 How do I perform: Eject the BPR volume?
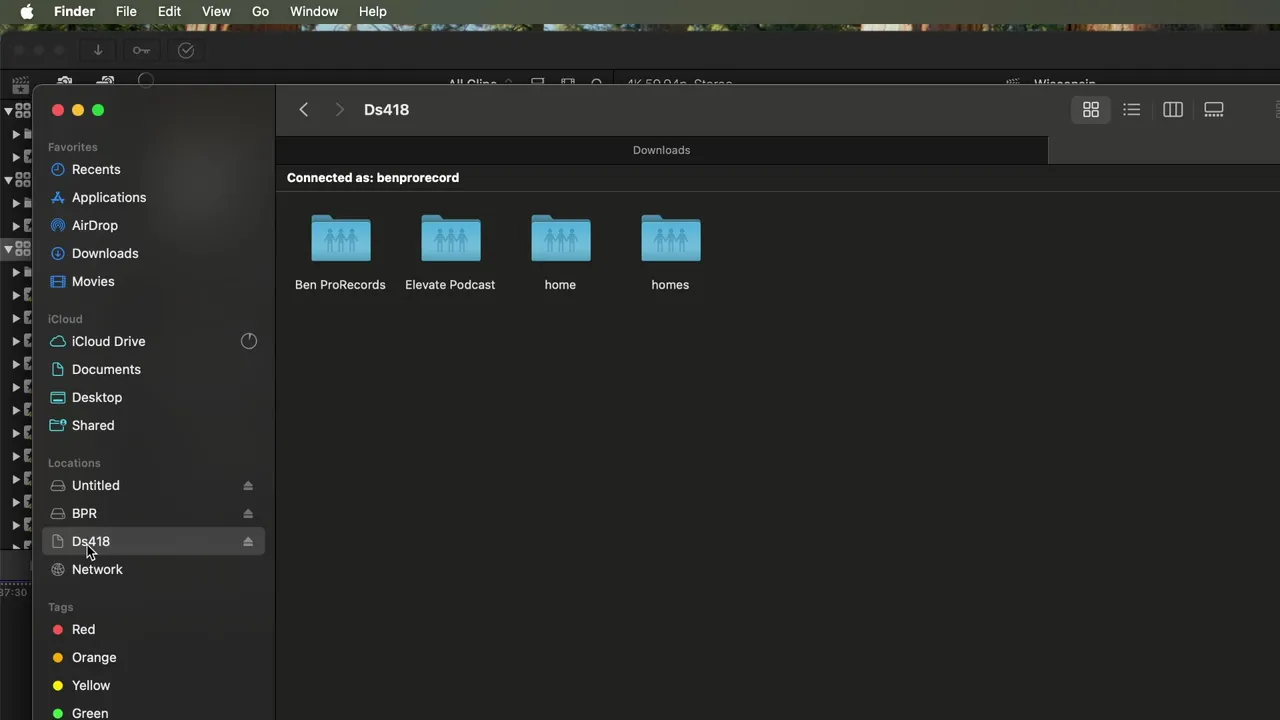tap(248, 513)
